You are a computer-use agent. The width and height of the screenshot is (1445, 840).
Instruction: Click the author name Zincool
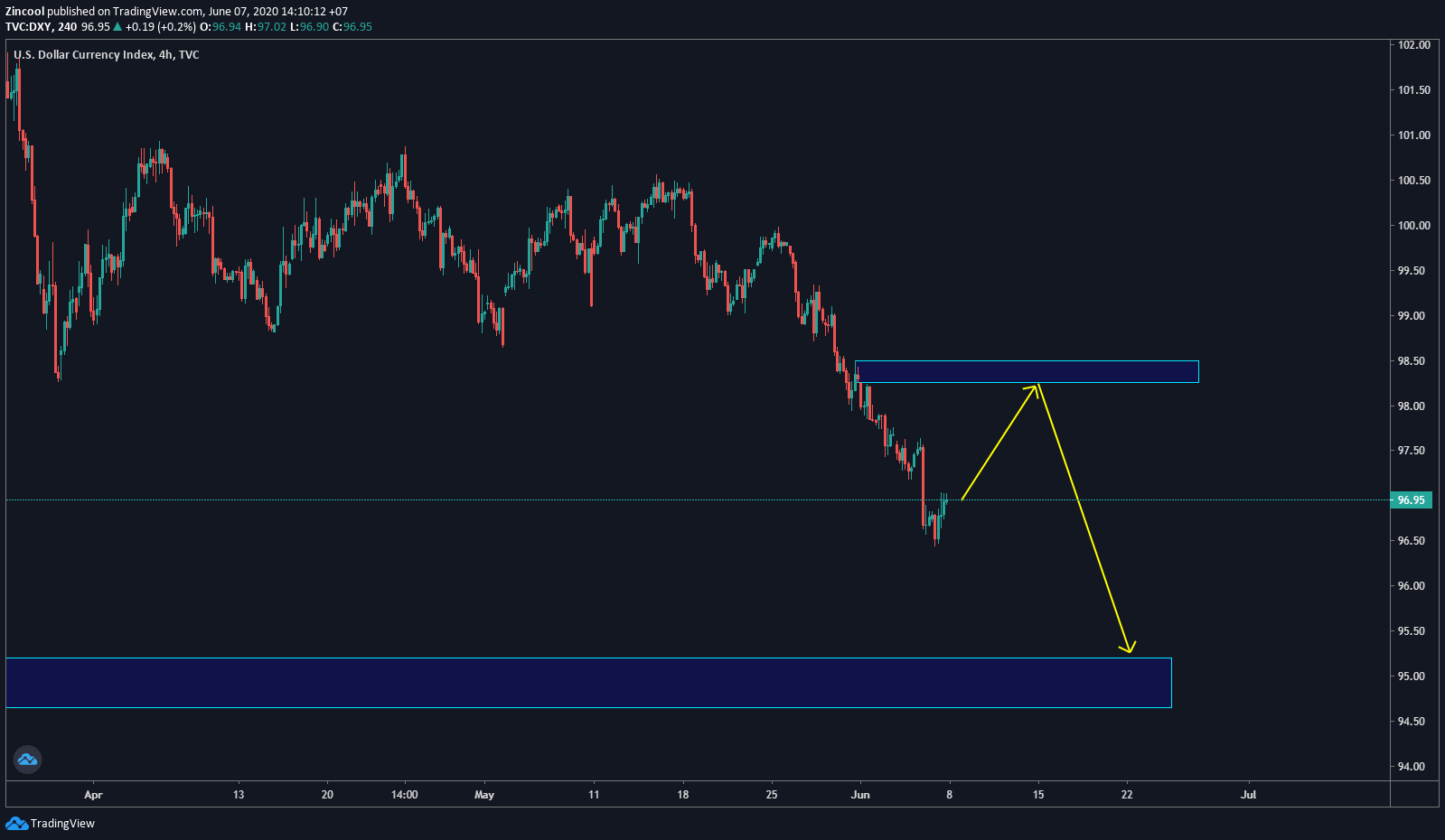[x=24, y=12]
